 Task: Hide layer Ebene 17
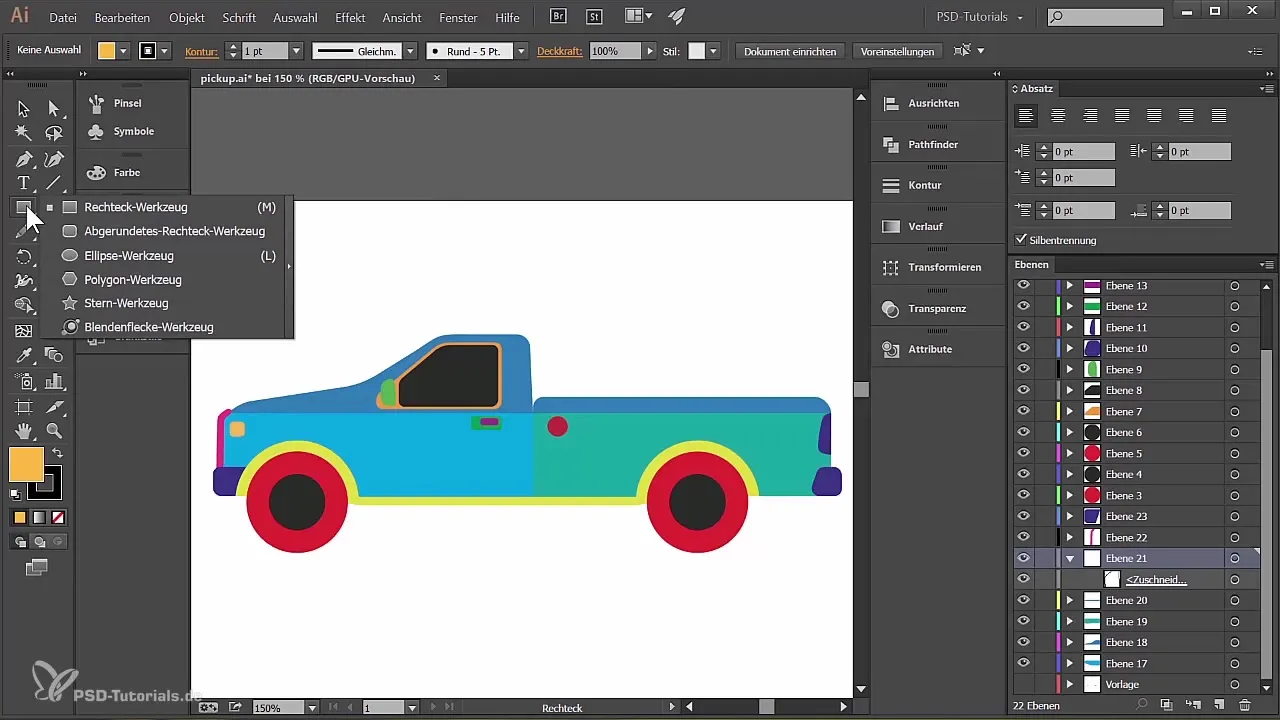point(1023,663)
